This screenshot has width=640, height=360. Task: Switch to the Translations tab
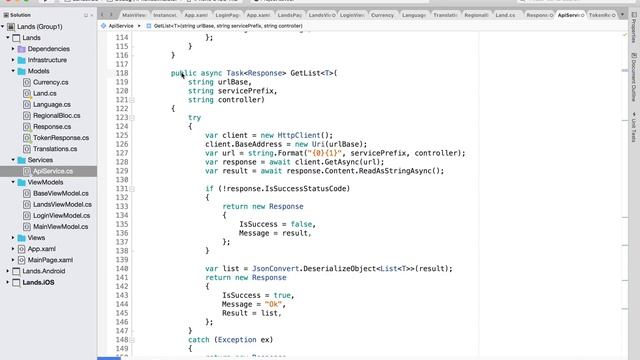click(x=445, y=15)
